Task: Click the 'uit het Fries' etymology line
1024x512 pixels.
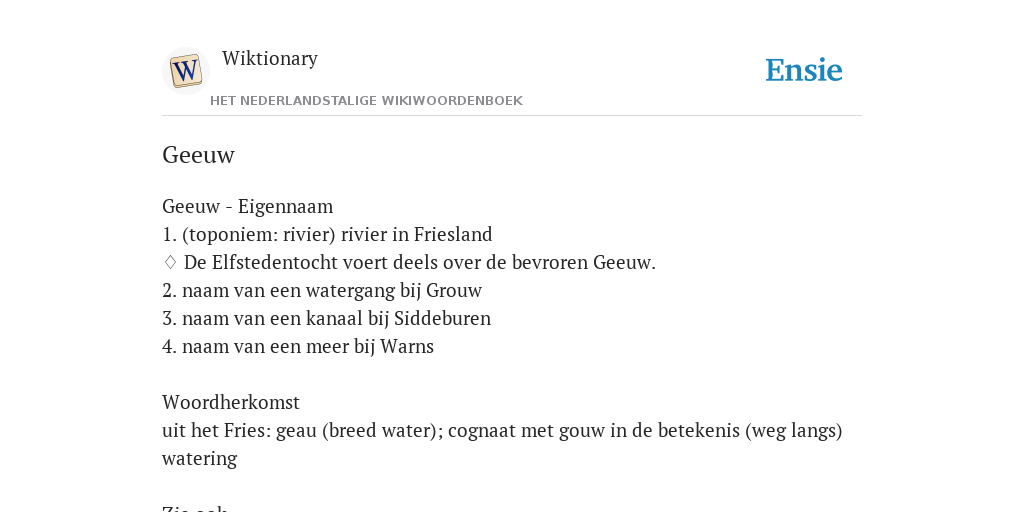Action: pyautogui.click(x=502, y=431)
